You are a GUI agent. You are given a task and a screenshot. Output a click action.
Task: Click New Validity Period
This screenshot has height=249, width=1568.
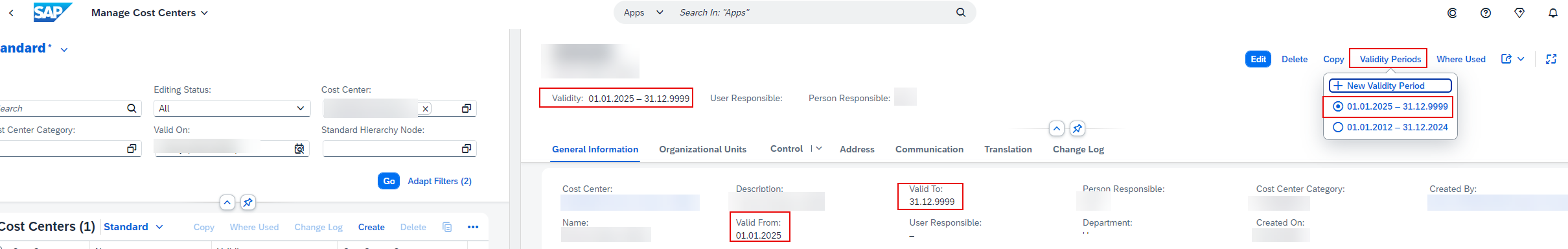[x=1390, y=86]
